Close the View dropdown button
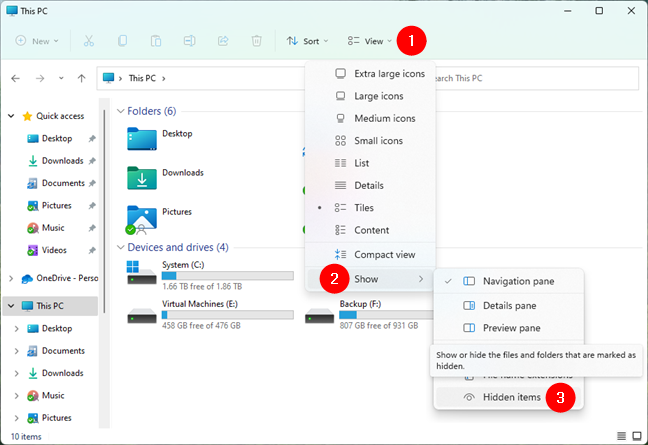The image size is (648, 445). [x=369, y=41]
